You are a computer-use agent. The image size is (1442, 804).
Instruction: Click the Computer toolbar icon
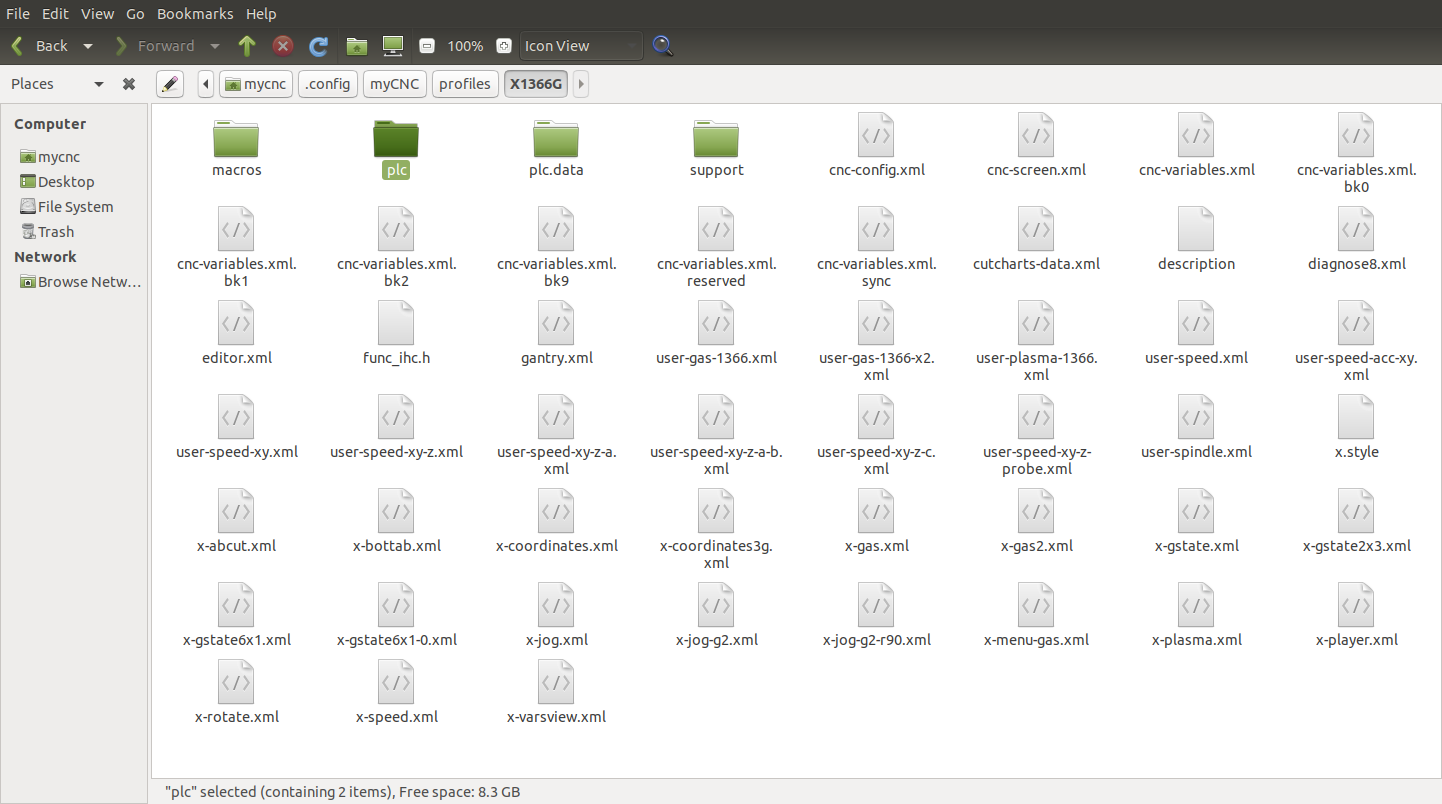(393, 46)
